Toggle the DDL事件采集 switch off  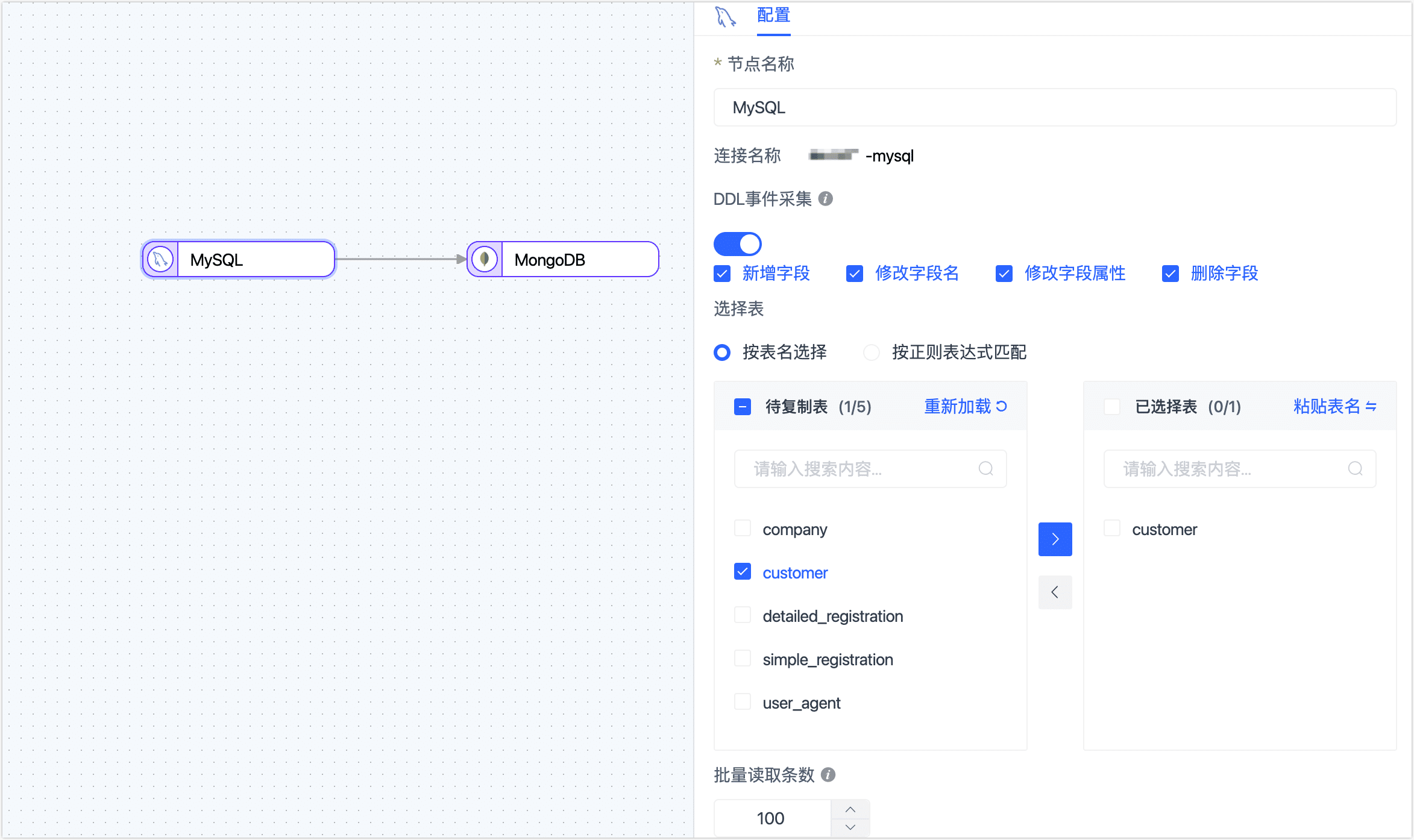pos(738,244)
